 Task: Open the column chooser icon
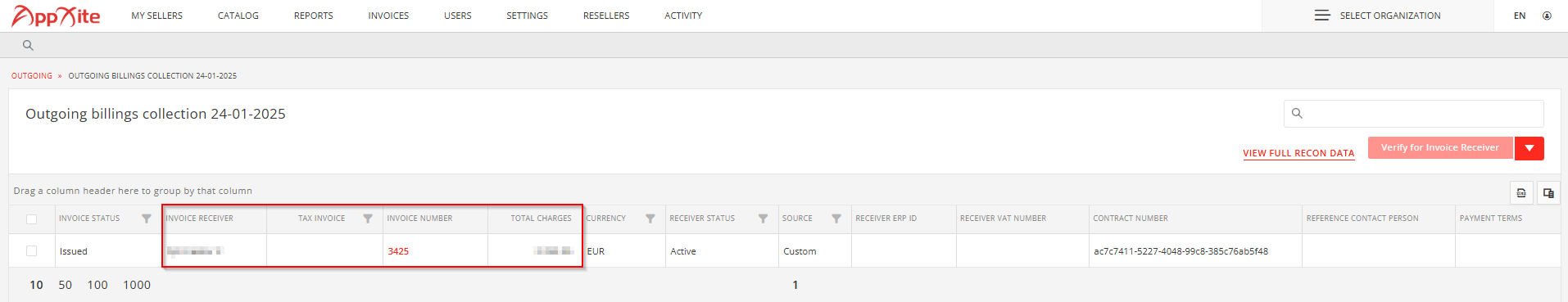click(1548, 192)
